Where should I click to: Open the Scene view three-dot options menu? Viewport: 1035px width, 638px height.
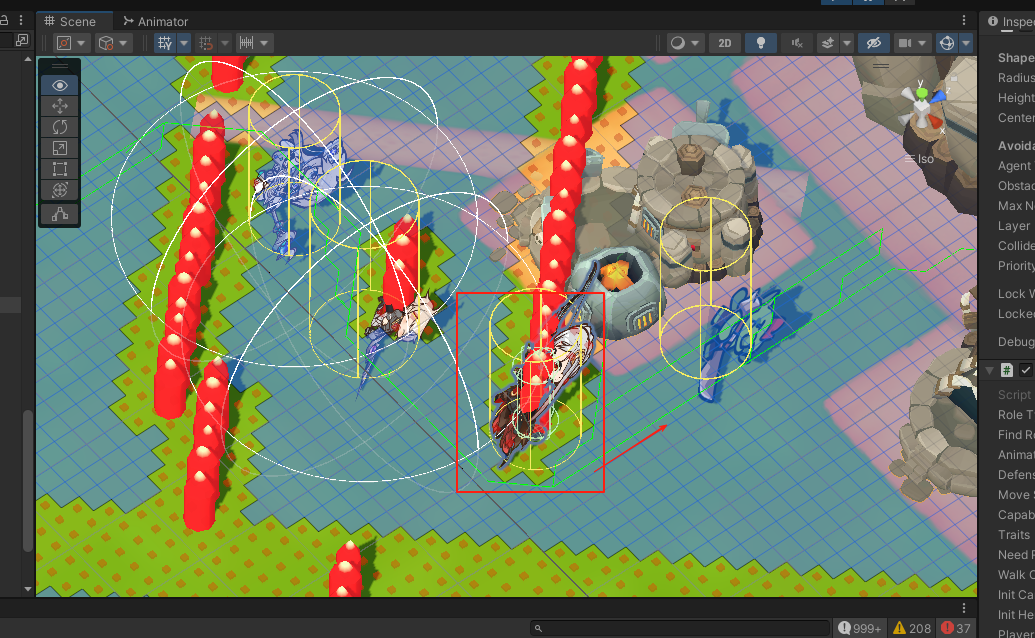(x=964, y=20)
